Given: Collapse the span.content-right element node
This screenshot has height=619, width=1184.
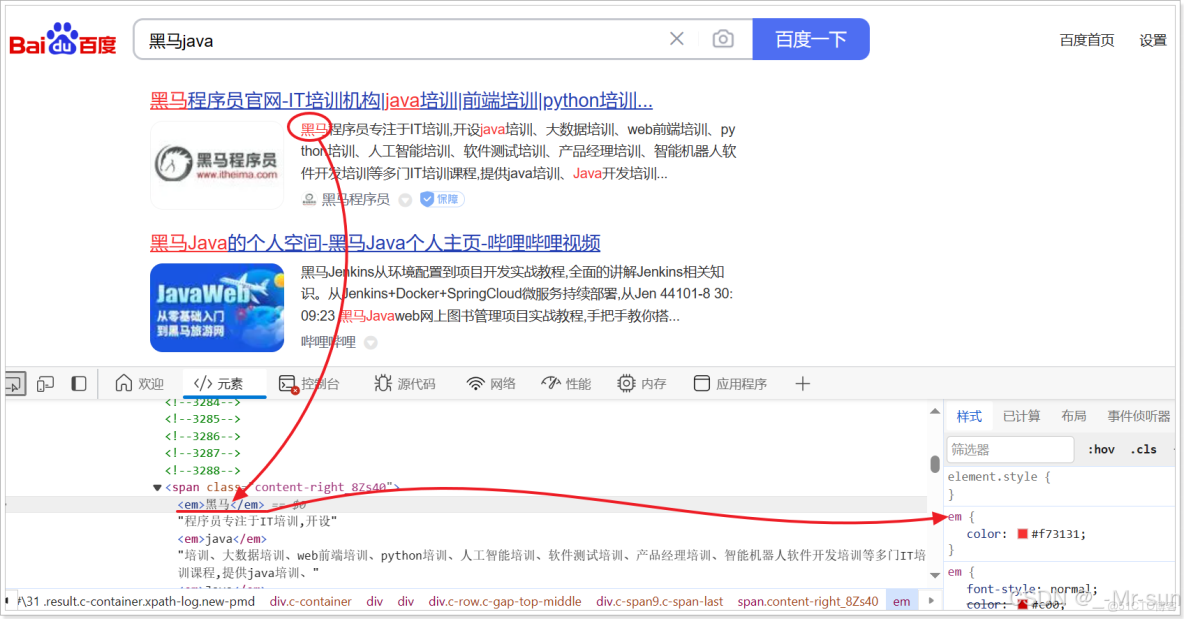Looking at the screenshot, I should tap(157, 487).
